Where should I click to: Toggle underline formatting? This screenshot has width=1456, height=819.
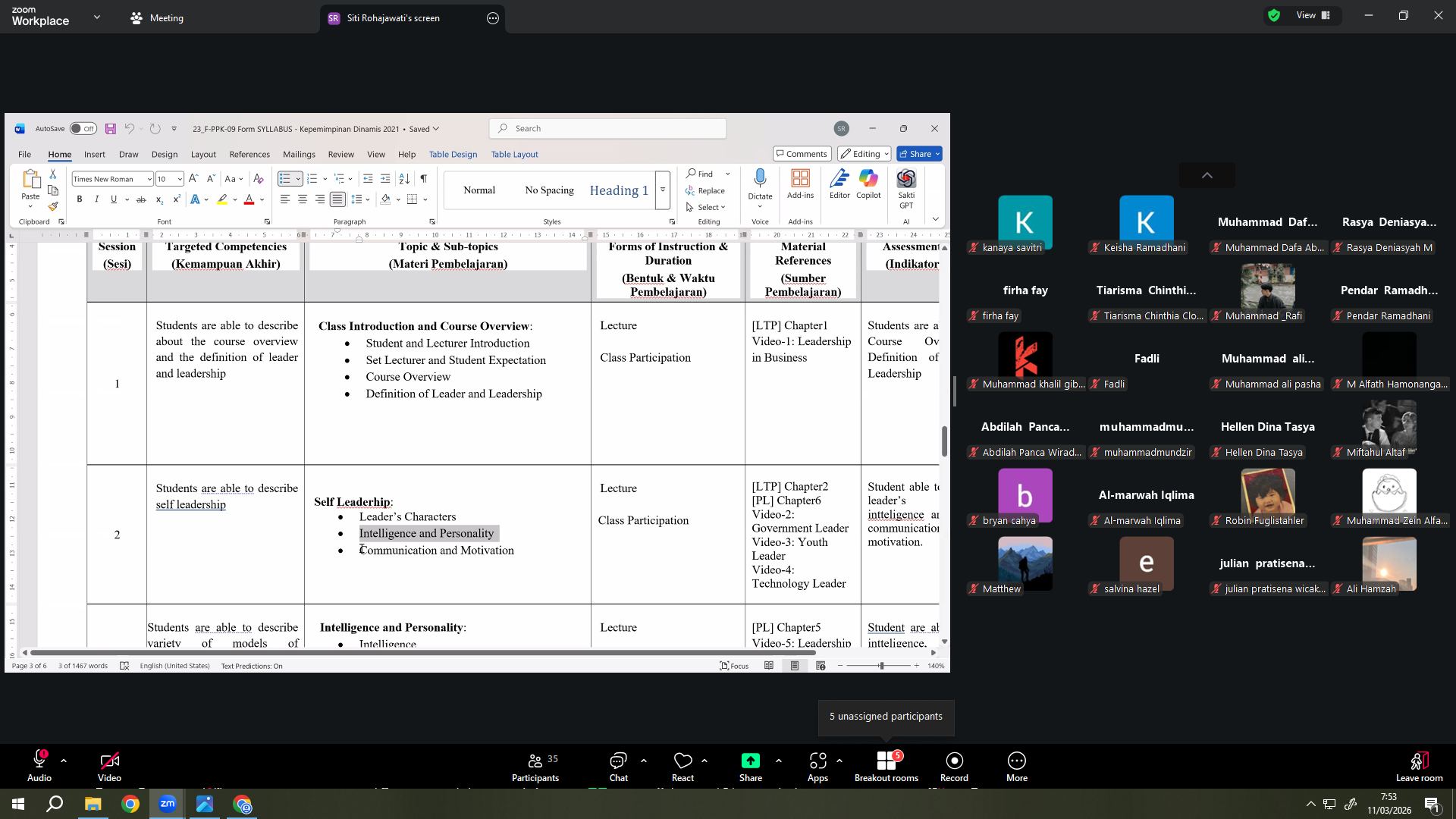point(114,199)
